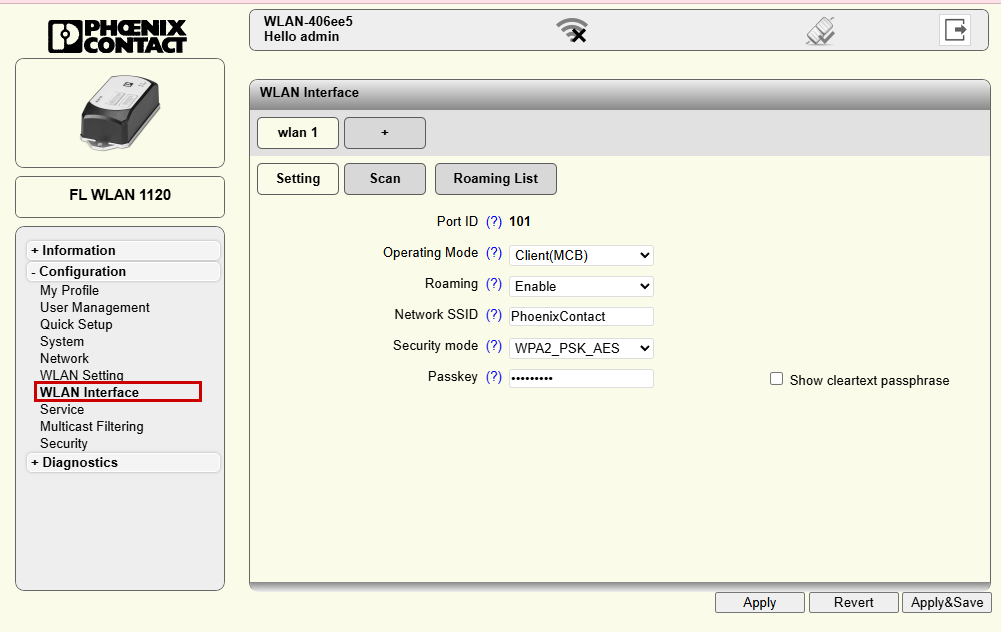Enable Show cleartext passphrase checkbox
1001x632 pixels.
pyautogui.click(x=776, y=379)
